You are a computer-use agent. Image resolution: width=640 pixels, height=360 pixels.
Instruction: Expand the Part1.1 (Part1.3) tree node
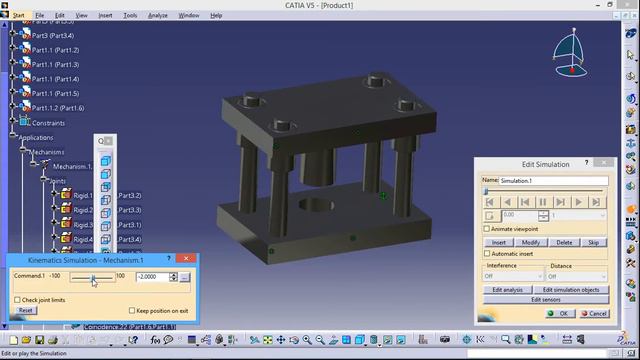coord(13,62)
